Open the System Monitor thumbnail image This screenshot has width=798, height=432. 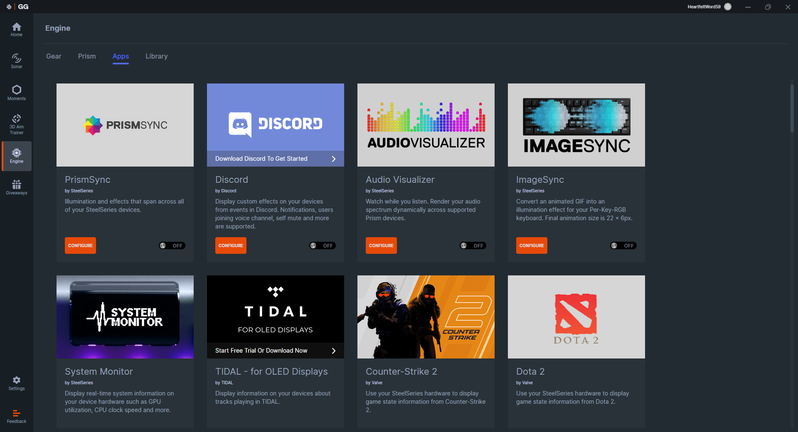coord(125,317)
